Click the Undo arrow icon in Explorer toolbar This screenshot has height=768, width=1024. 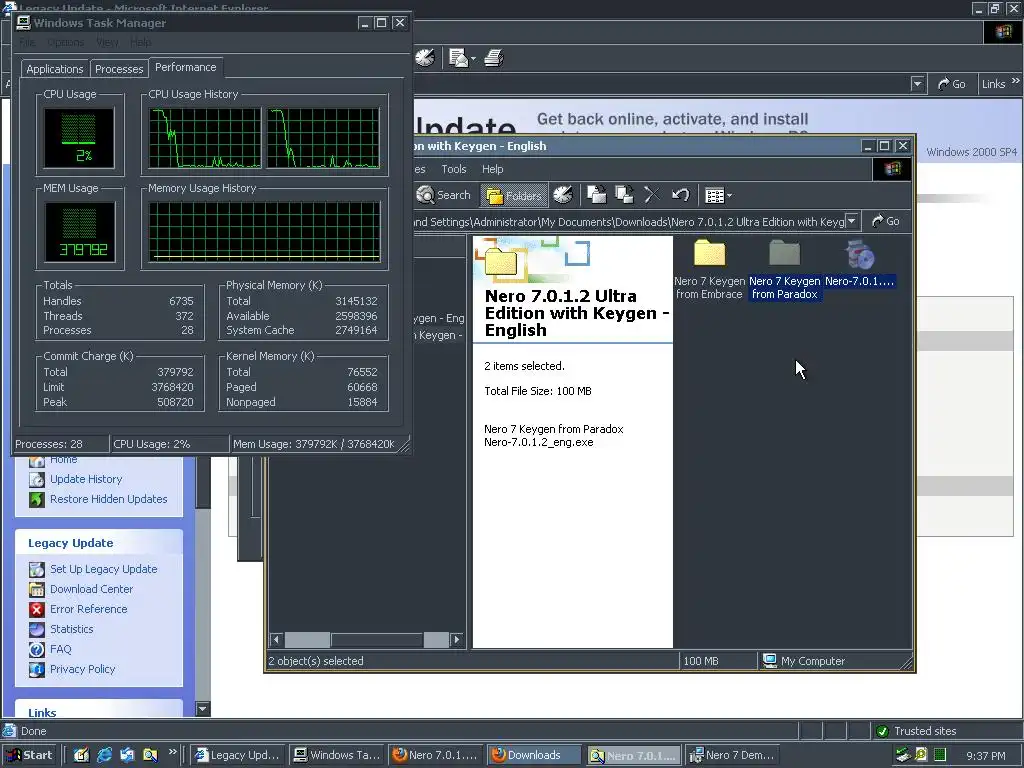point(680,195)
